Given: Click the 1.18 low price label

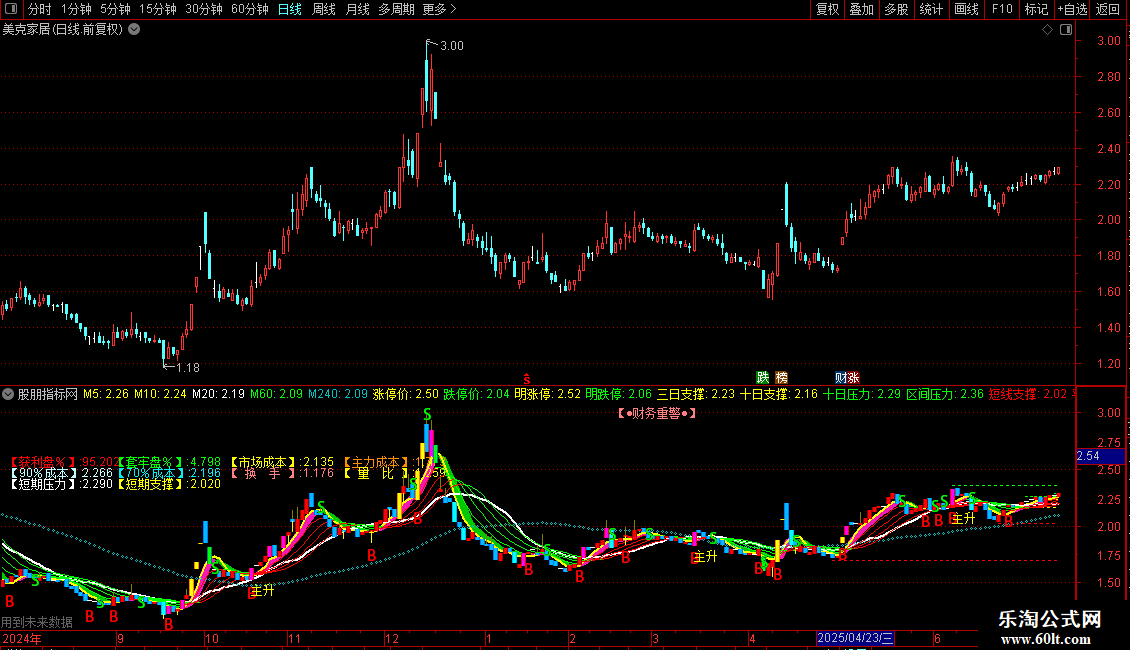Looking at the screenshot, I should coord(187,368).
